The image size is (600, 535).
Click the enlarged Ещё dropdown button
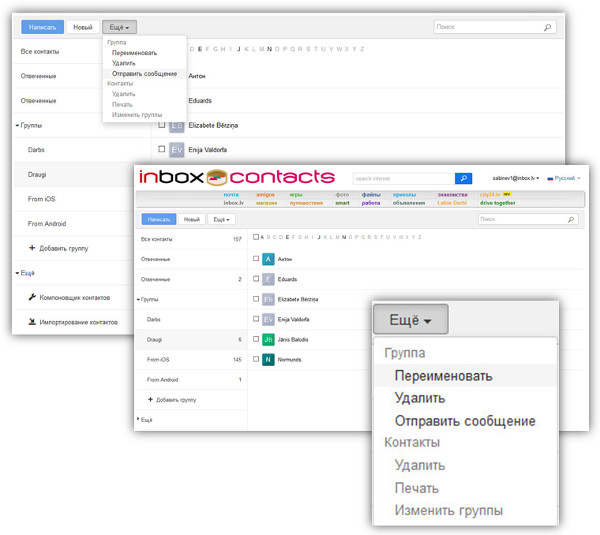point(410,319)
